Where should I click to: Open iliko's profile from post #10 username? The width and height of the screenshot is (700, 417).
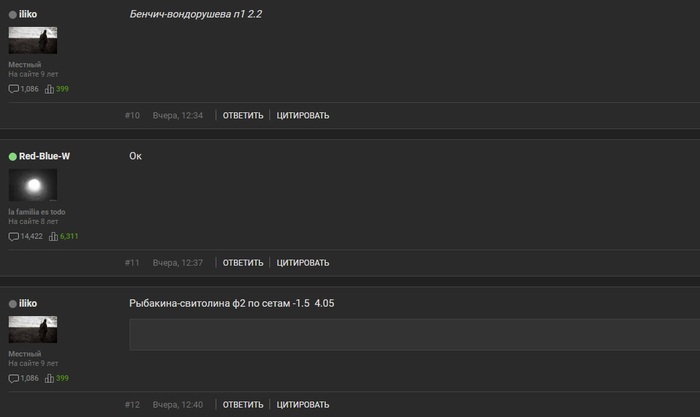pyautogui.click(x=28, y=14)
